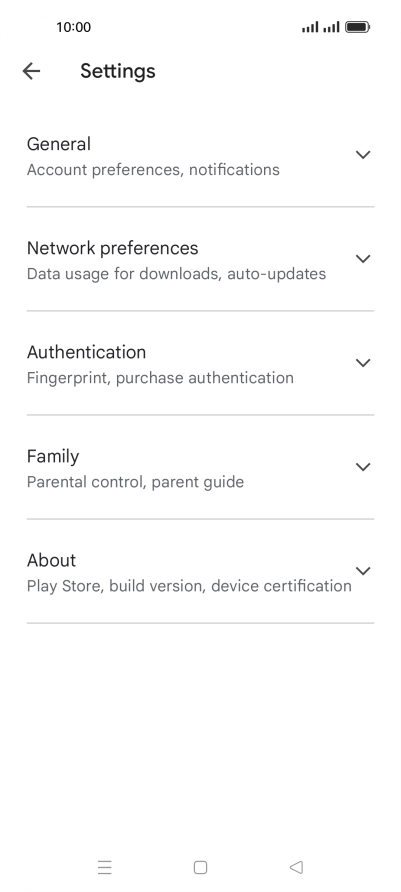This screenshot has width=401, height=892.
Task: Tap the back arrow icon
Action: (x=31, y=71)
